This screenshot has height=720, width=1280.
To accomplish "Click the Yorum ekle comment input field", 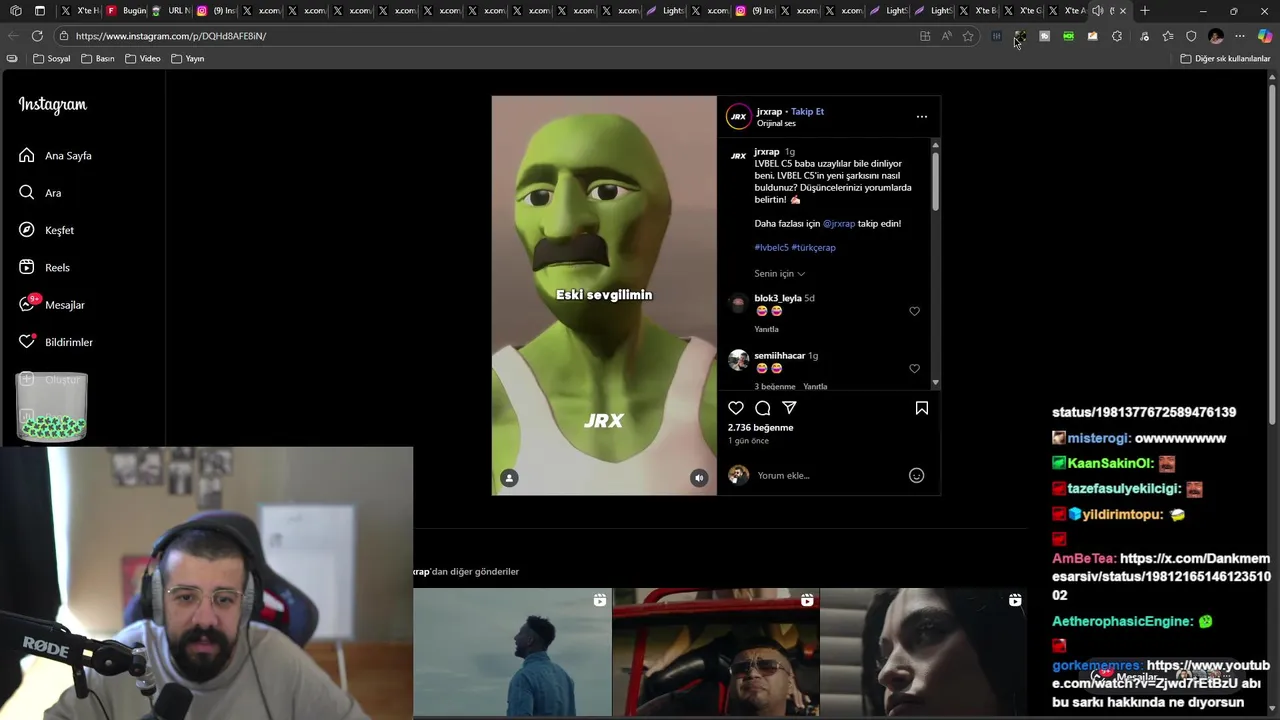I will coord(828,475).
